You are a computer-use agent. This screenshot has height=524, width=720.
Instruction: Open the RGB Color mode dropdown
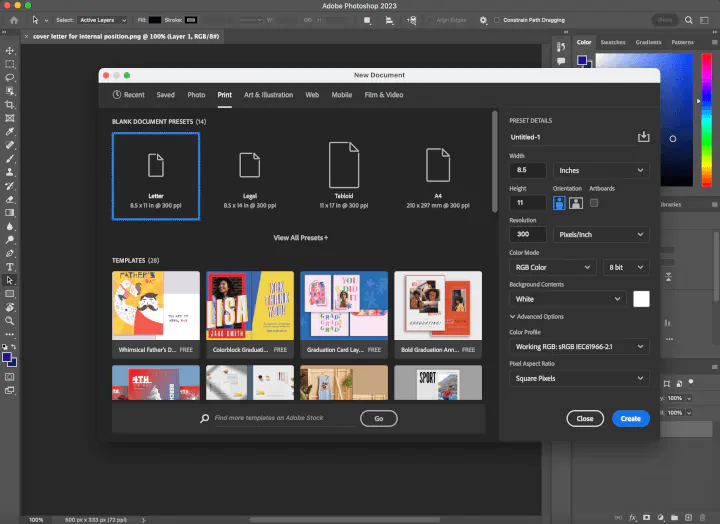(x=552, y=267)
